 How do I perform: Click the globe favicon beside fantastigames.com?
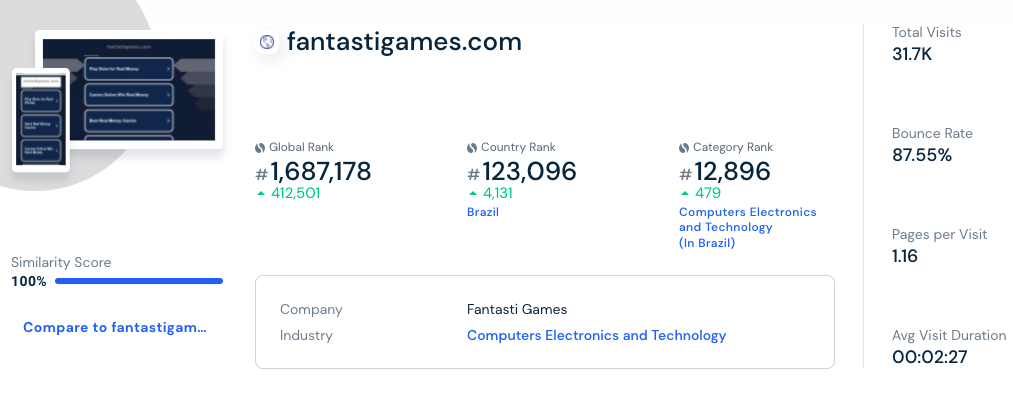pyautogui.click(x=267, y=42)
